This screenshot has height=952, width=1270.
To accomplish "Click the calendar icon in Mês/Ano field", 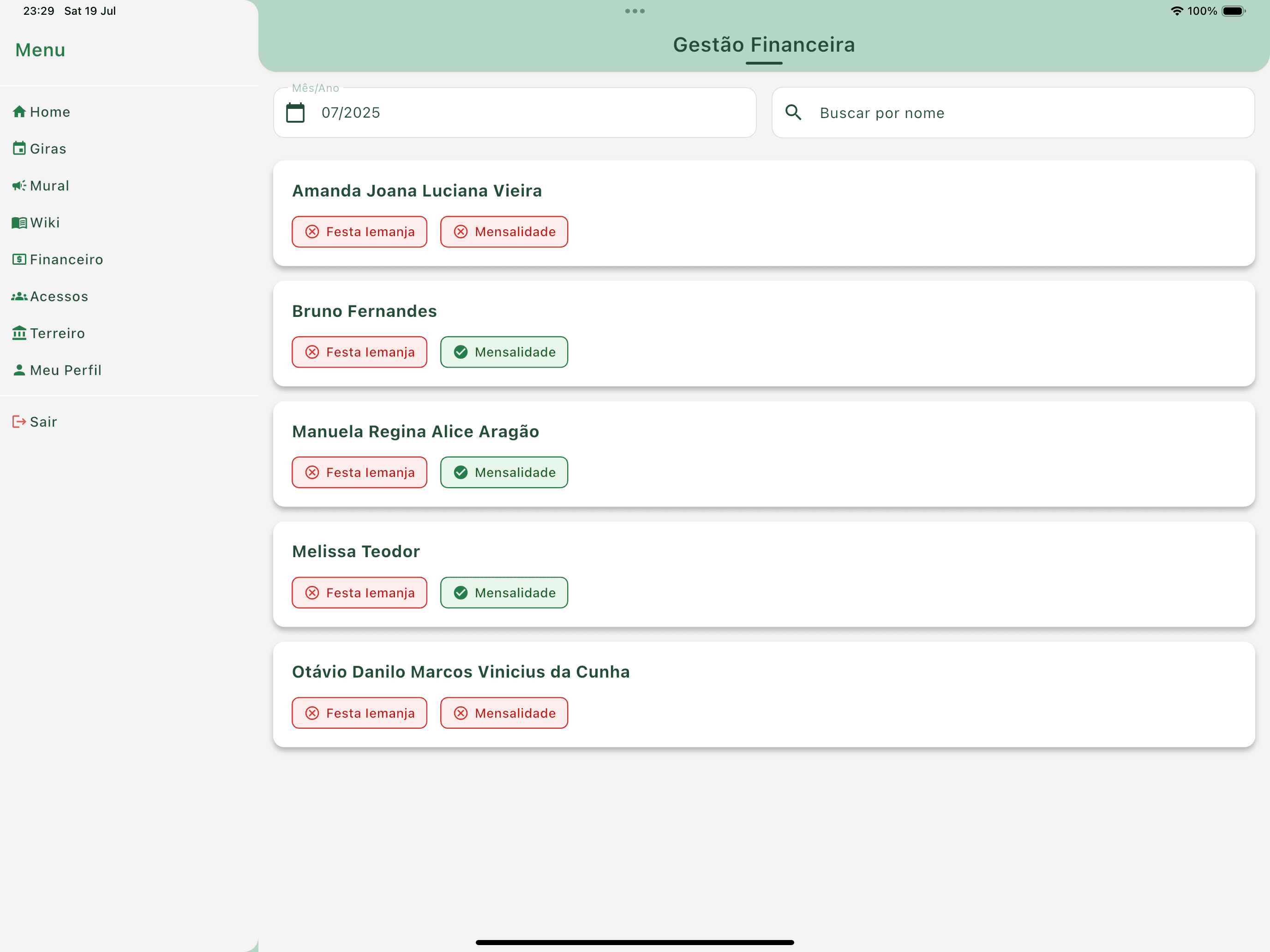I will (x=296, y=113).
